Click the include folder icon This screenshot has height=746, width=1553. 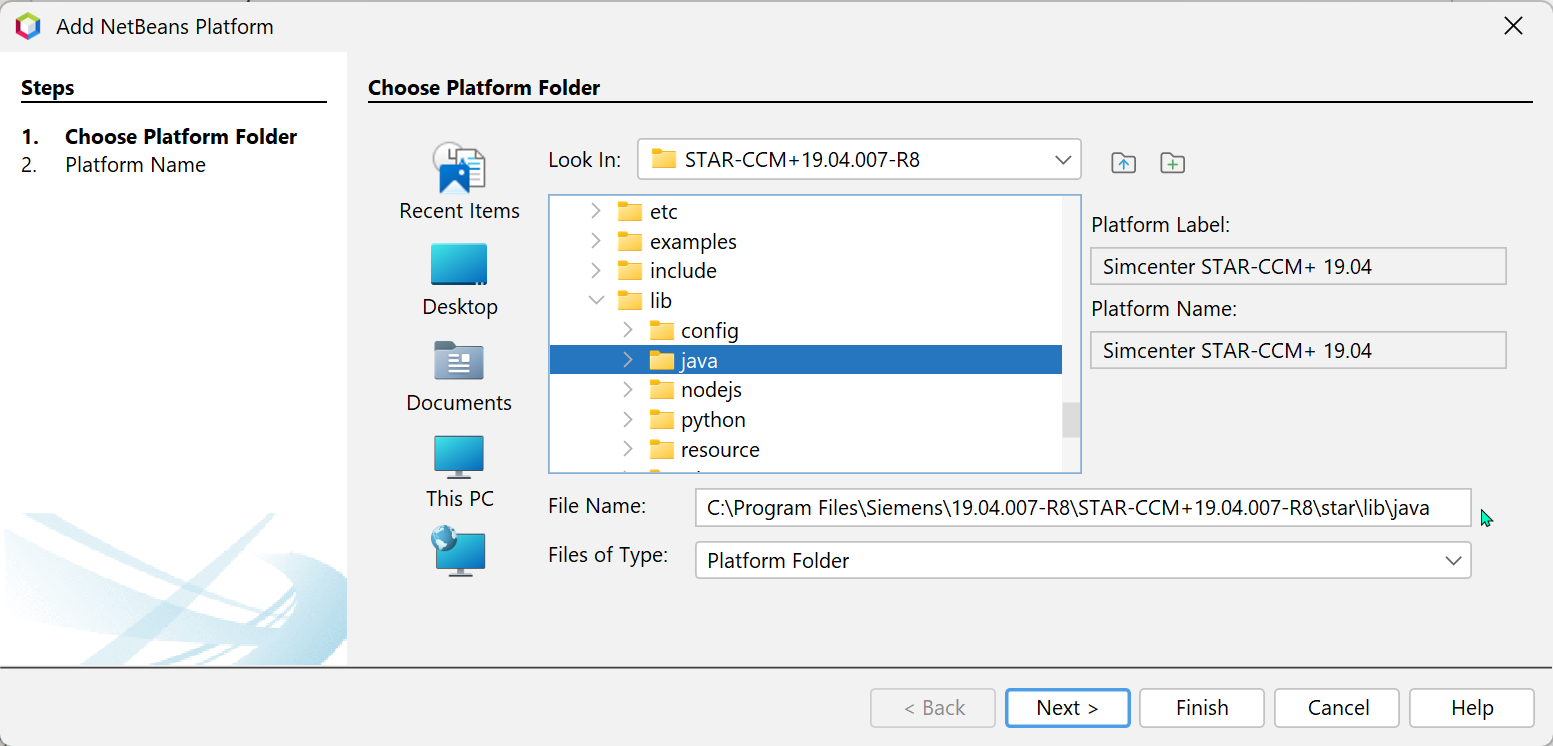tap(629, 271)
